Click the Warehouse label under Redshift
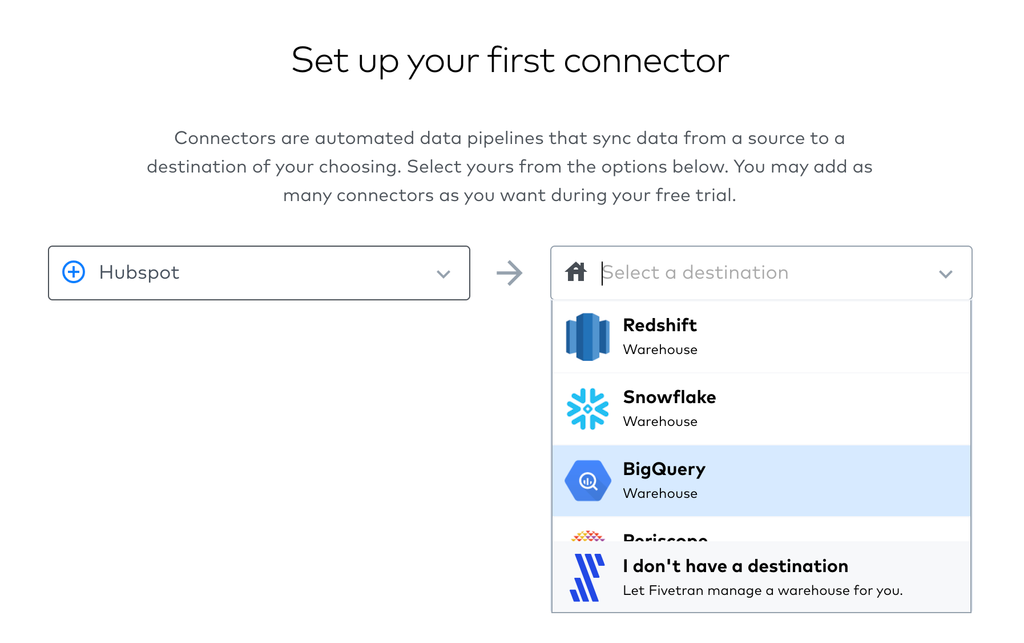1024x643 pixels. point(660,349)
